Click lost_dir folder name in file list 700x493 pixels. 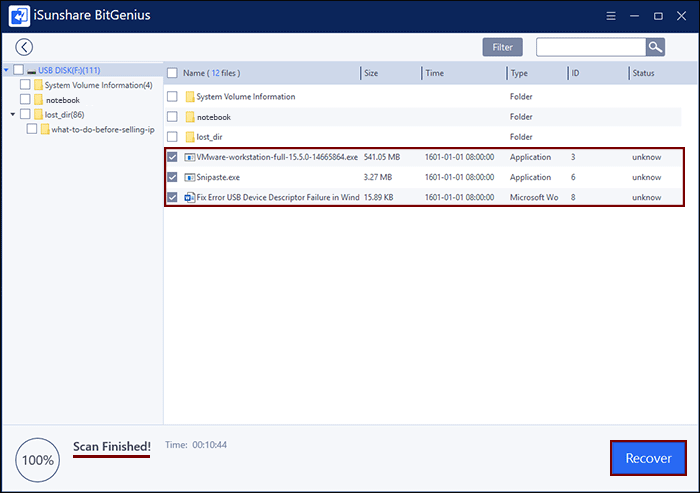(209, 137)
